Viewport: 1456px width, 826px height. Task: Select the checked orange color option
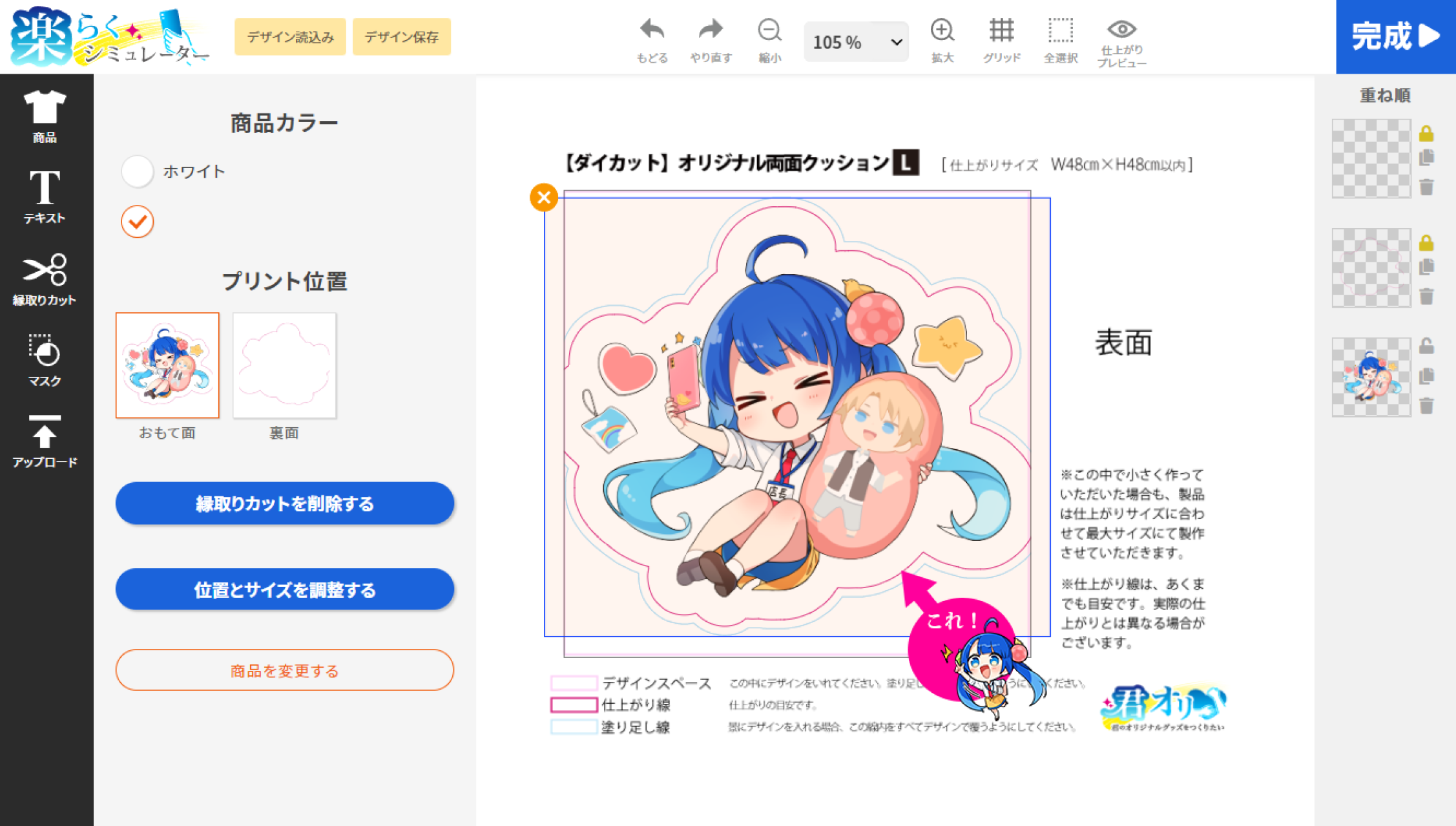tap(138, 222)
